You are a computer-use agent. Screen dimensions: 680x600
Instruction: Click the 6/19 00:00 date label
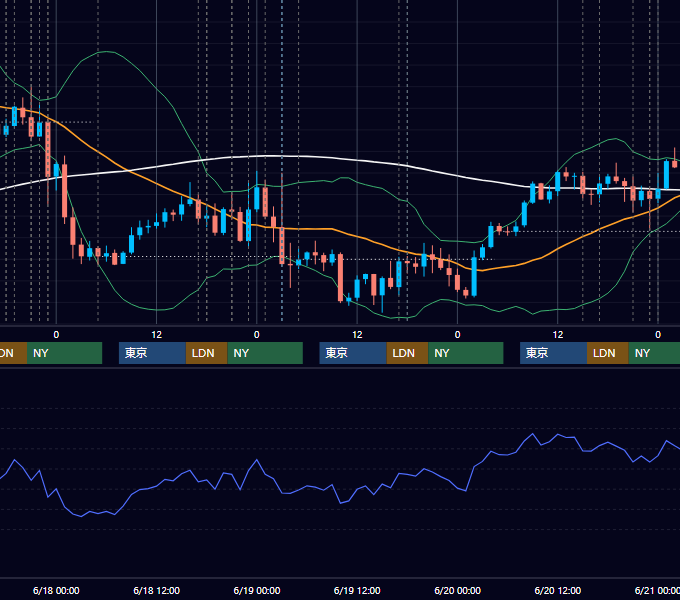[x=257, y=590]
